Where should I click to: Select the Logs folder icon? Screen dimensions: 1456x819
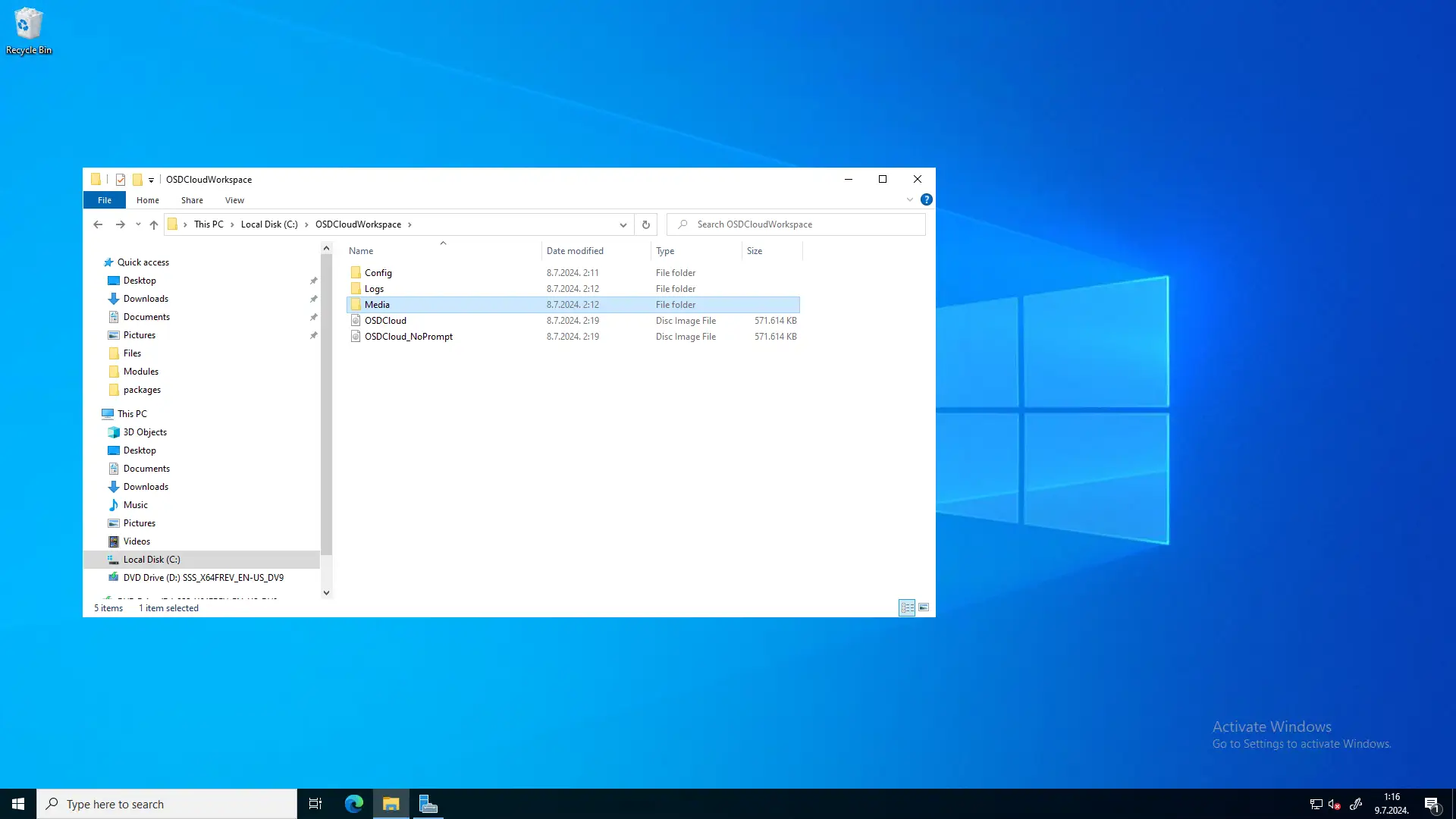(356, 289)
